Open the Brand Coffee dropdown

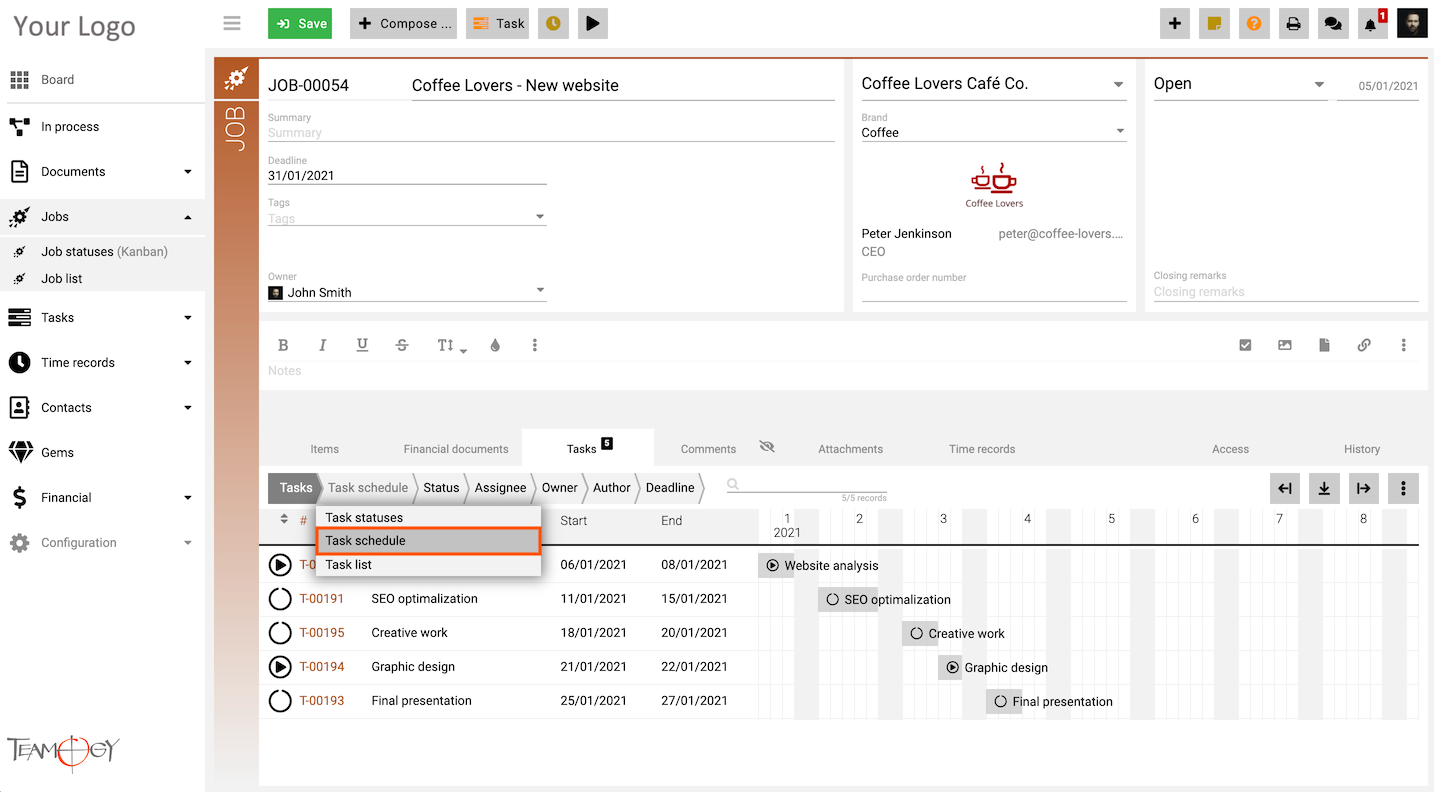coord(1120,131)
